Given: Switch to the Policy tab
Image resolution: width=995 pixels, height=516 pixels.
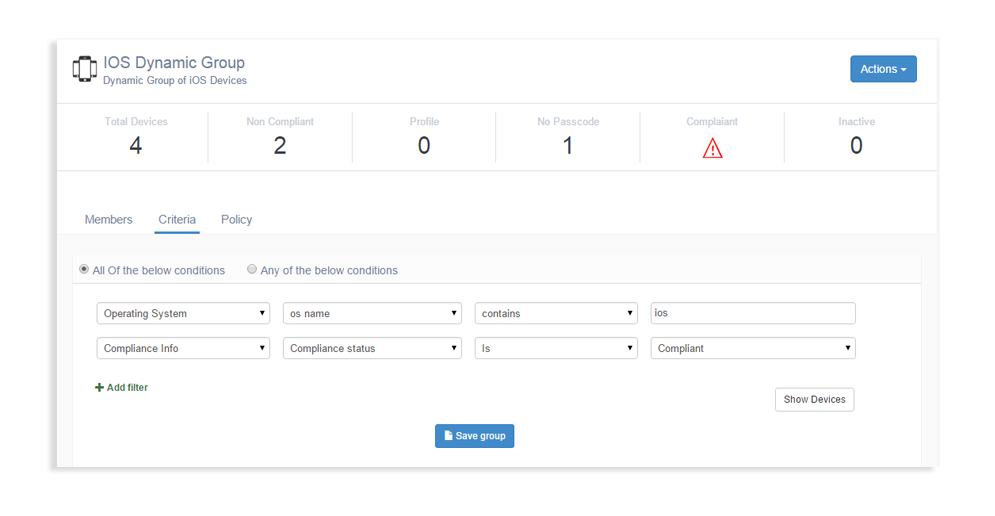Looking at the screenshot, I should click(x=236, y=220).
